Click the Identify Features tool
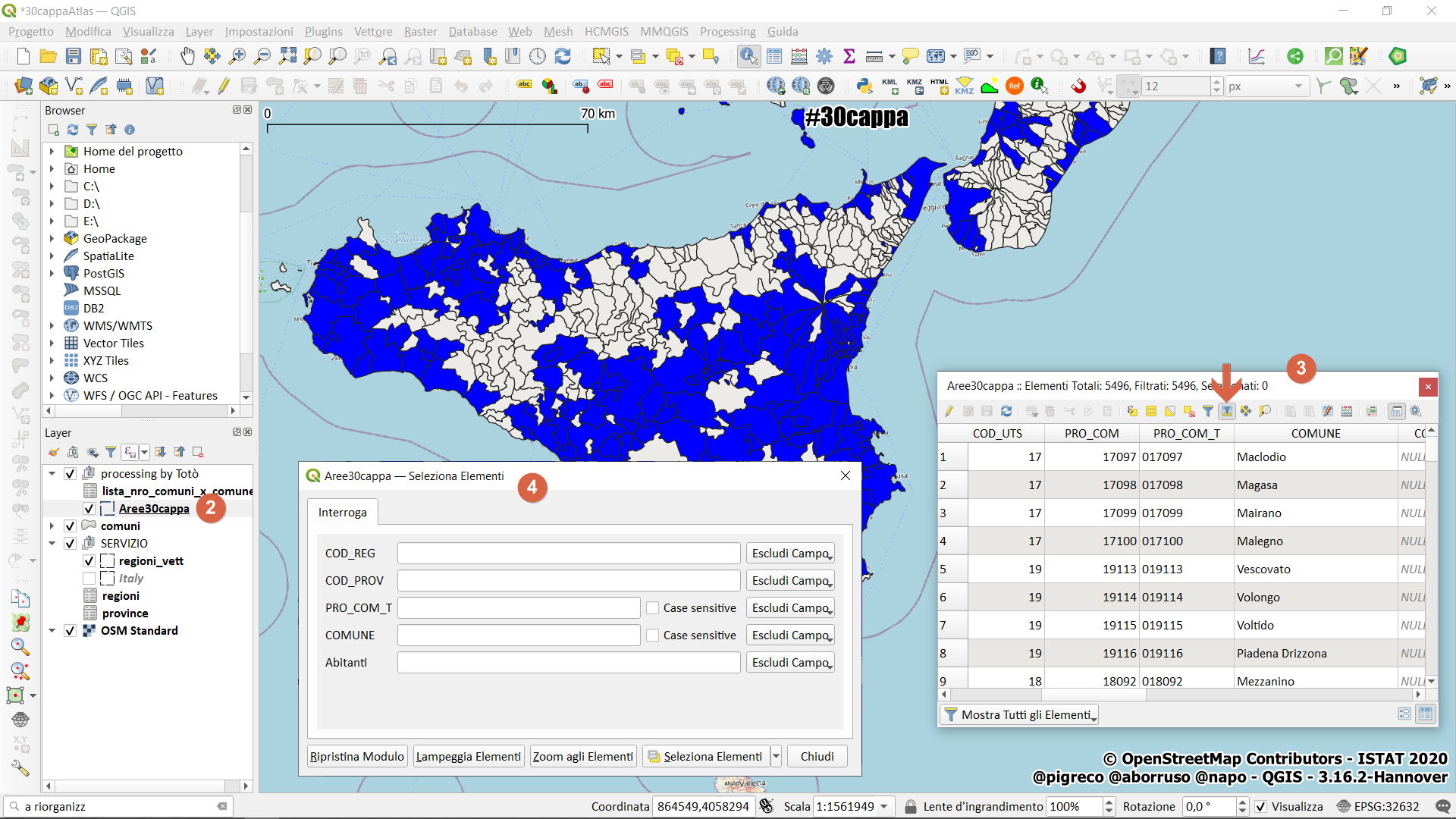Screen dimensions: 1456x819 pos(748,56)
